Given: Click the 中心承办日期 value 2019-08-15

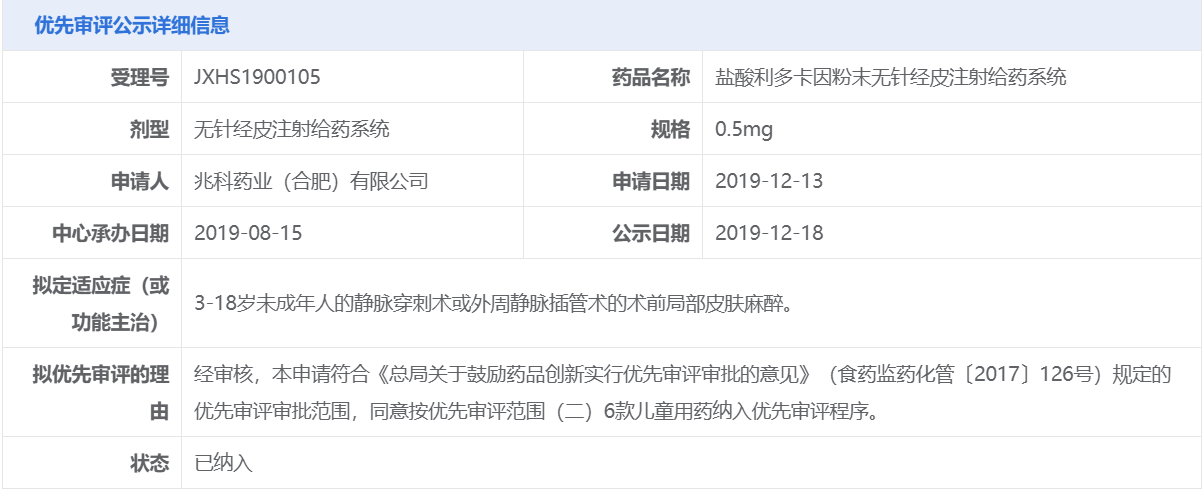Looking at the screenshot, I should [x=248, y=233].
